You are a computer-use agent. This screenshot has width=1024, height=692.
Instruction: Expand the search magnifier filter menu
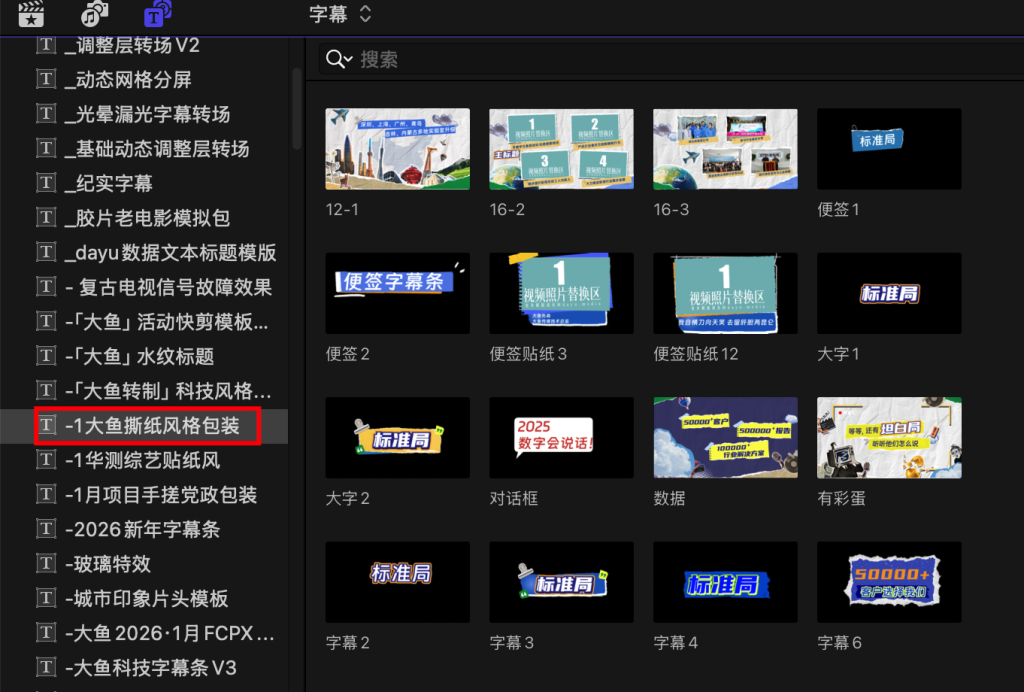[338, 60]
